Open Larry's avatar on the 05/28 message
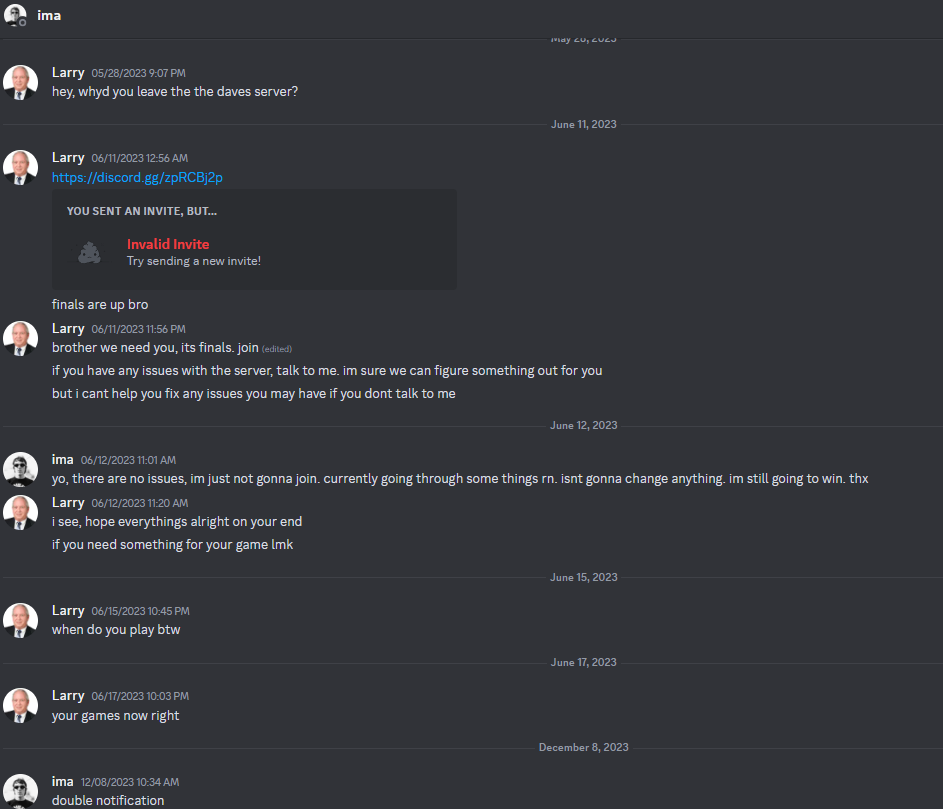 (x=21, y=82)
